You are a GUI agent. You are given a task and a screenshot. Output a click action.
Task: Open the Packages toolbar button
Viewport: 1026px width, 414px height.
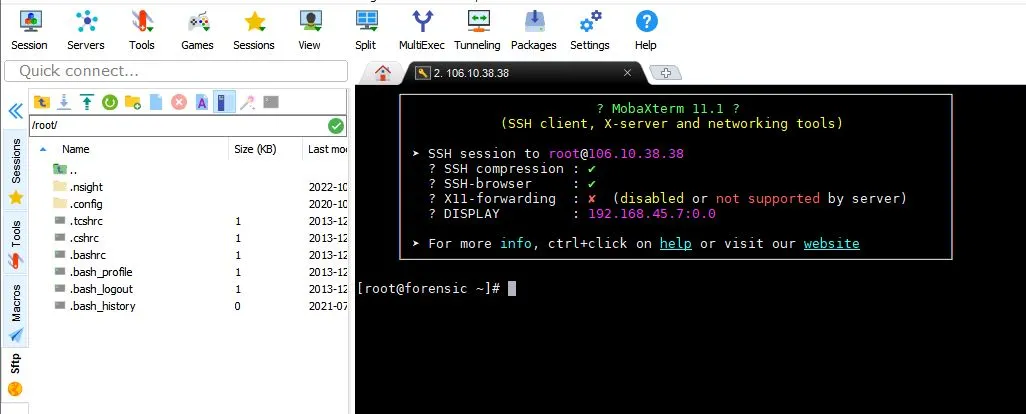(533, 31)
